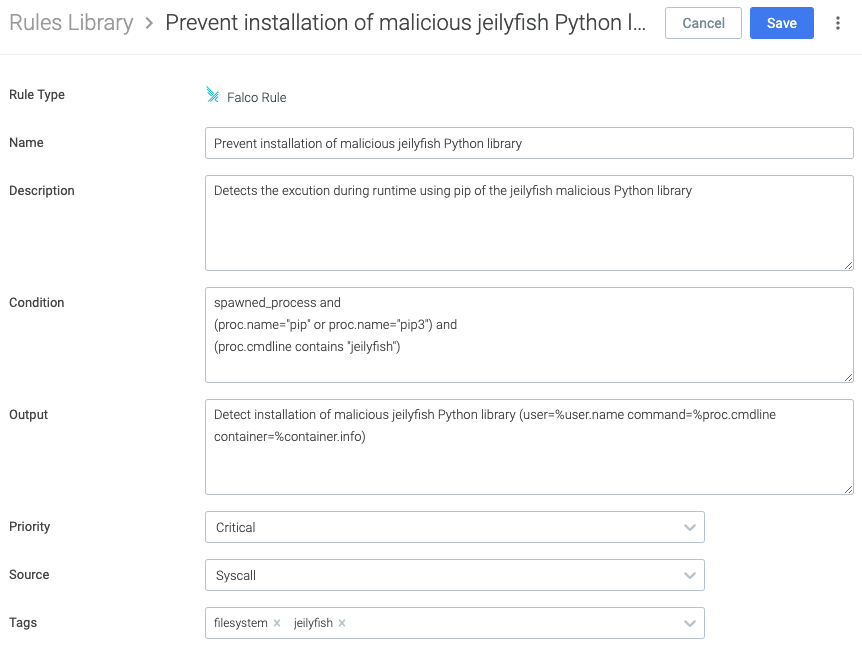Viewport: 862px width, 648px height.
Task: Focus the Description text area
Action: point(529,223)
